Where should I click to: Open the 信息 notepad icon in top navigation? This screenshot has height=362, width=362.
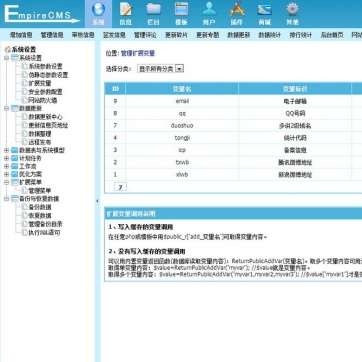(x=126, y=10)
